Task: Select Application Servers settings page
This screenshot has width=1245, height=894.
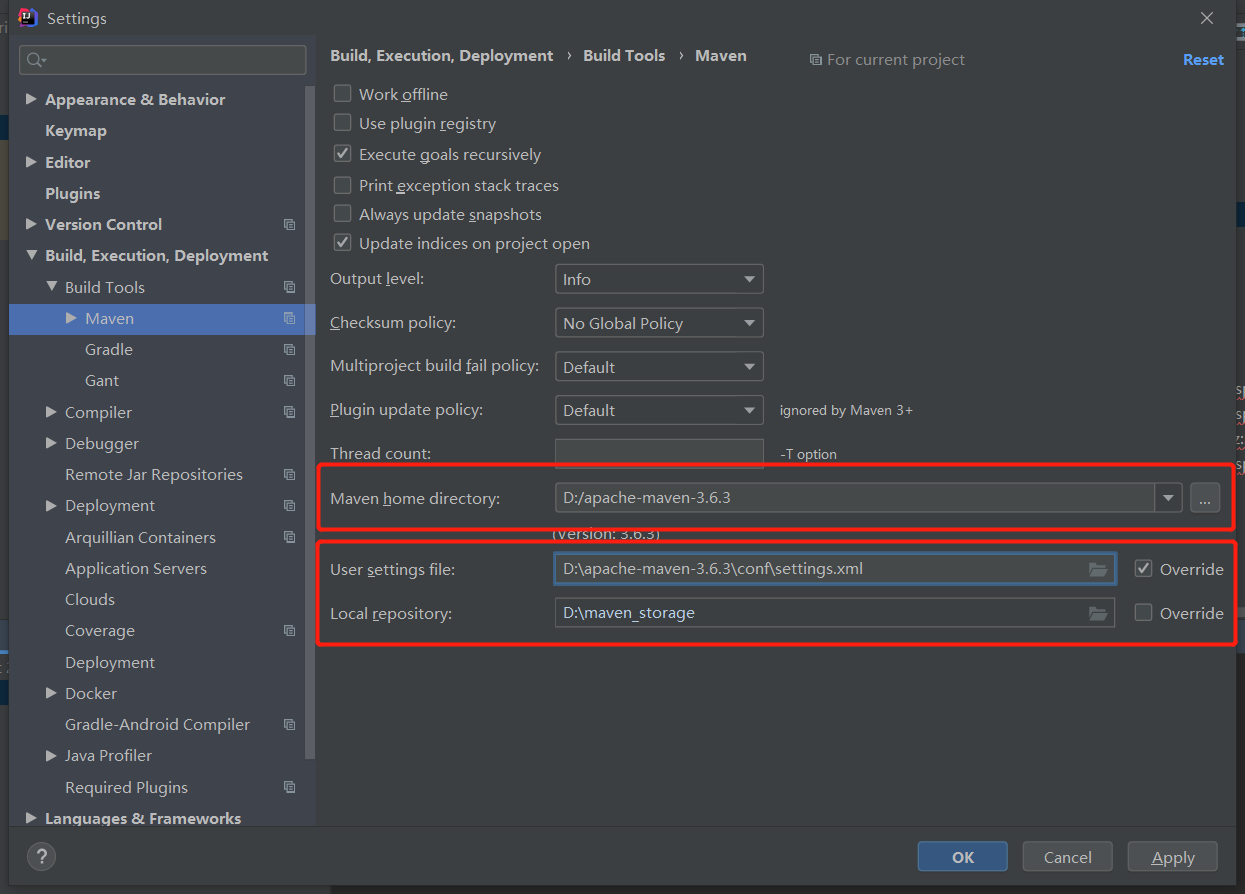Action: [136, 568]
